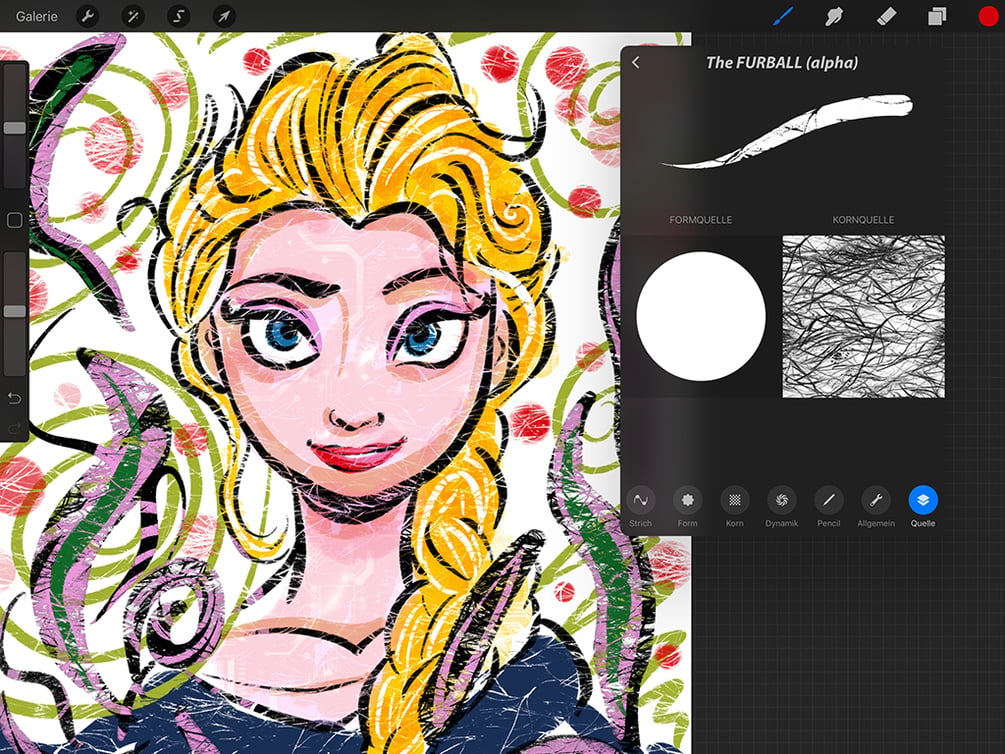The height and width of the screenshot is (754, 1005).
Task: Toggle the square modifier button in sidebar
Action: click(14, 221)
